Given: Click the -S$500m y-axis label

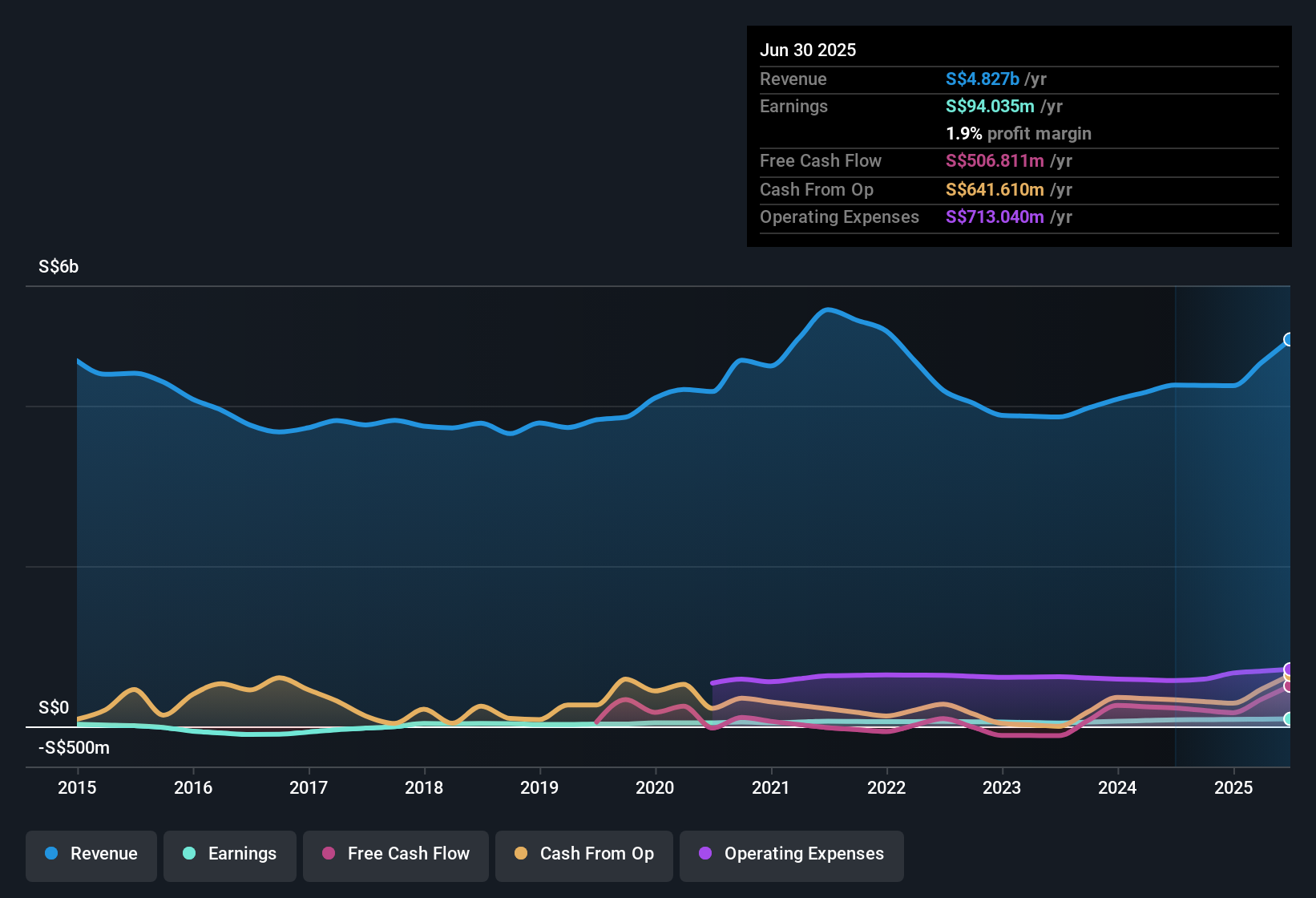Looking at the screenshot, I should click(74, 747).
